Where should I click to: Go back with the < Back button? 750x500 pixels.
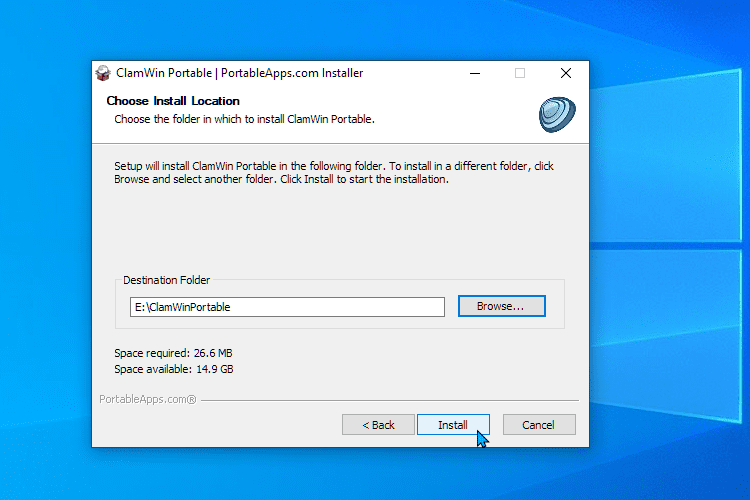pyautogui.click(x=378, y=425)
